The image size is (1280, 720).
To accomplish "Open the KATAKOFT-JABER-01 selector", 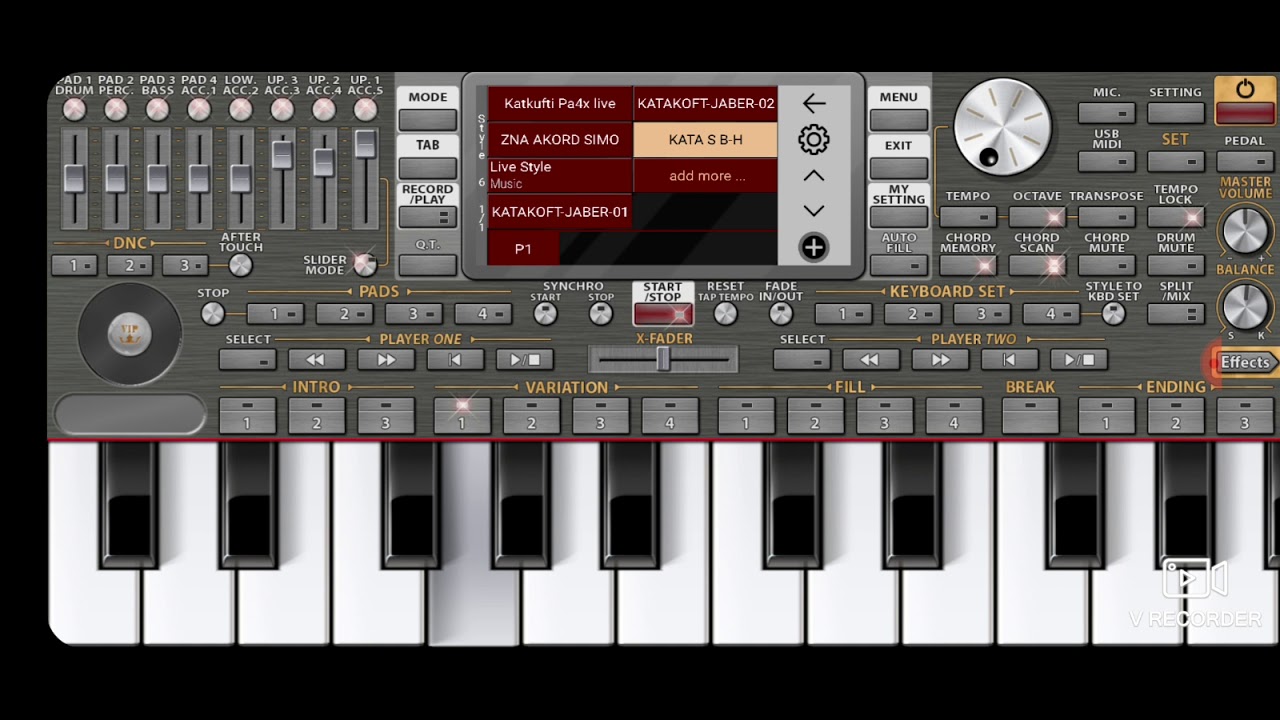I will pyautogui.click(x=560, y=212).
